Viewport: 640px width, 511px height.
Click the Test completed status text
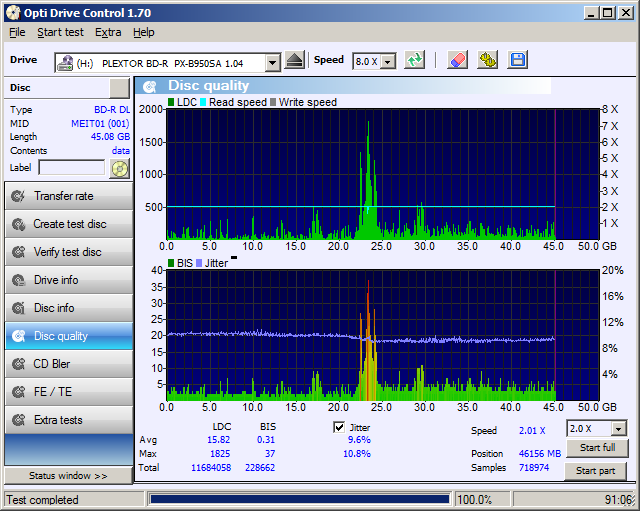[x=42, y=500]
